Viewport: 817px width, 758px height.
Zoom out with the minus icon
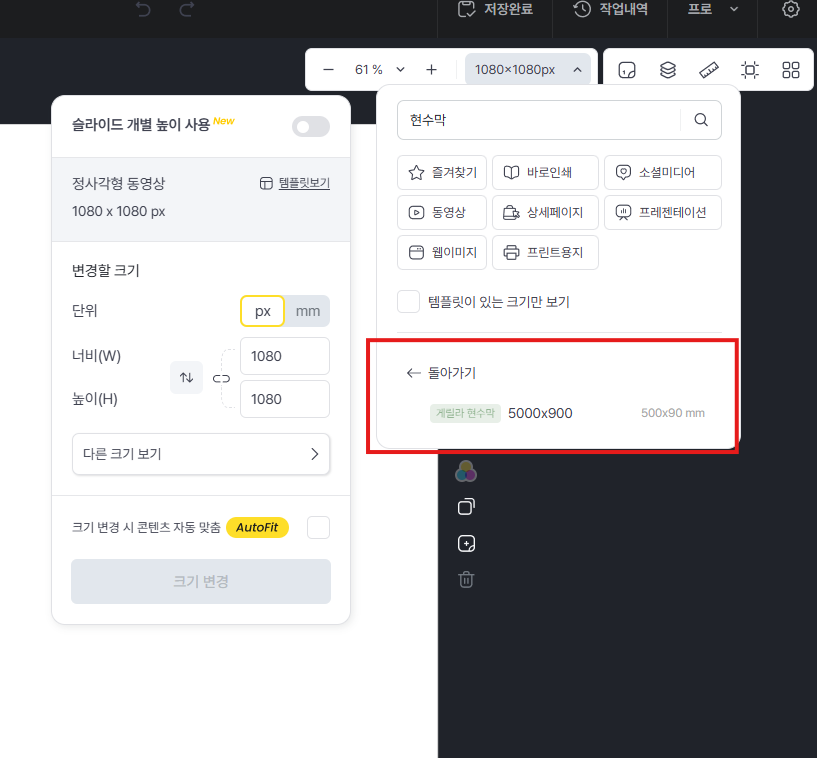pos(328,70)
